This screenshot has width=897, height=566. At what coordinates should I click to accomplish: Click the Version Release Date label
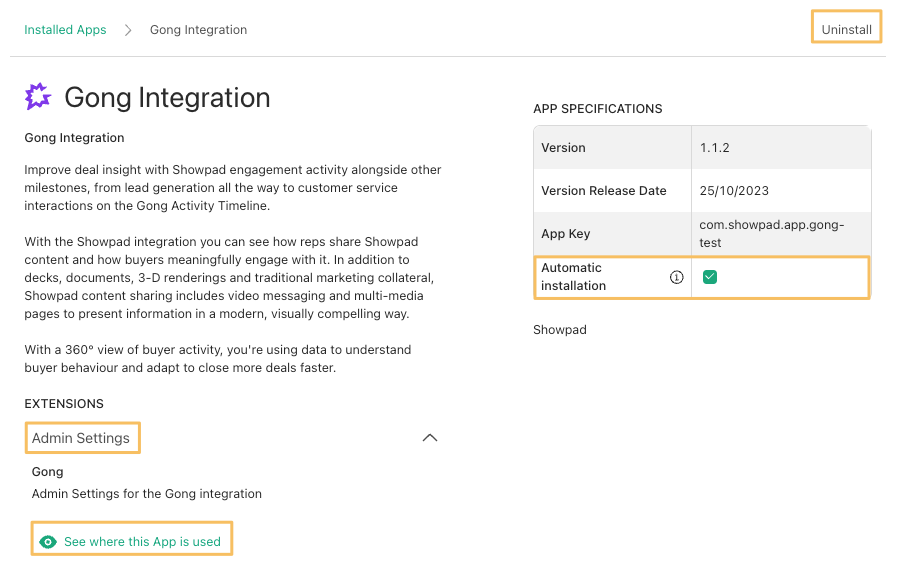pos(604,191)
